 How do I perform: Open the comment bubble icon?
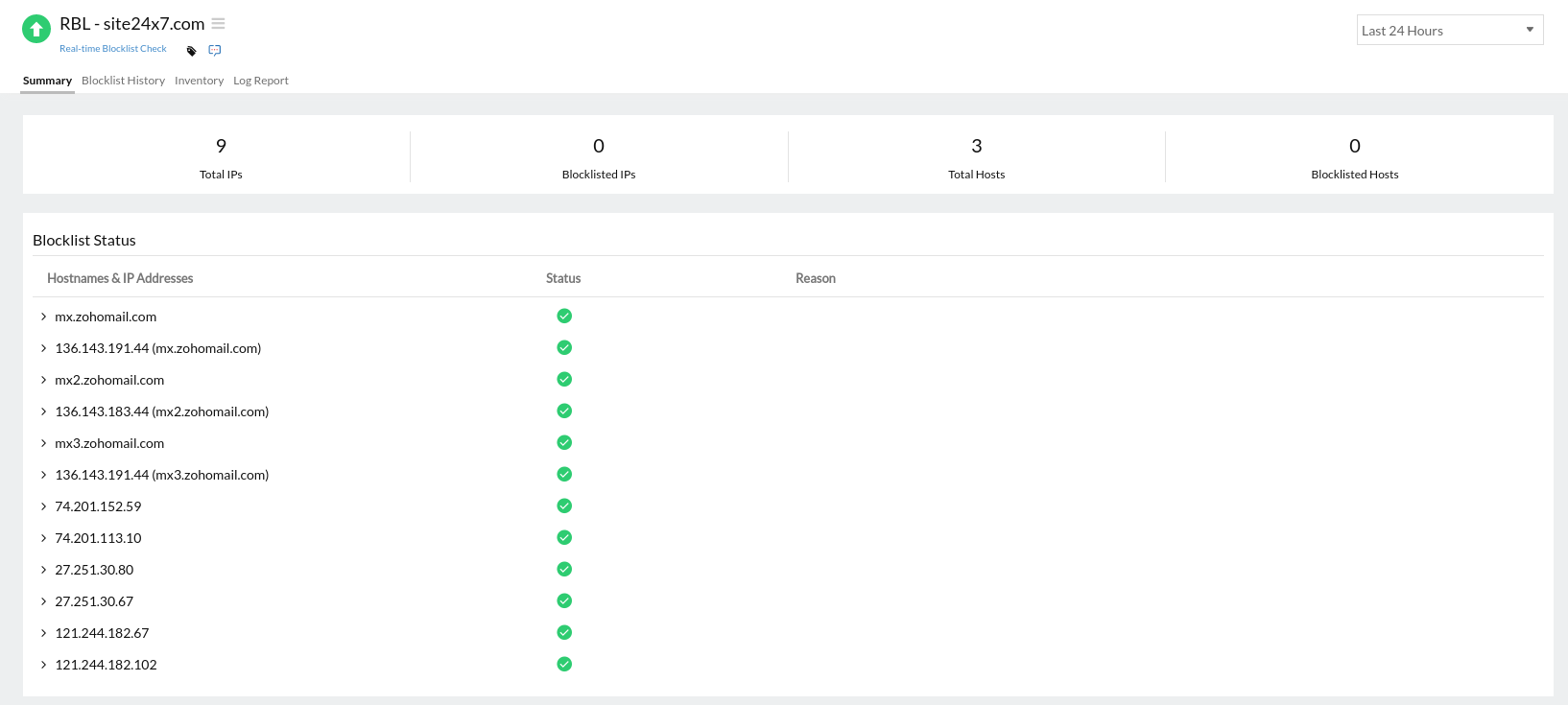pyautogui.click(x=215, y=51)
